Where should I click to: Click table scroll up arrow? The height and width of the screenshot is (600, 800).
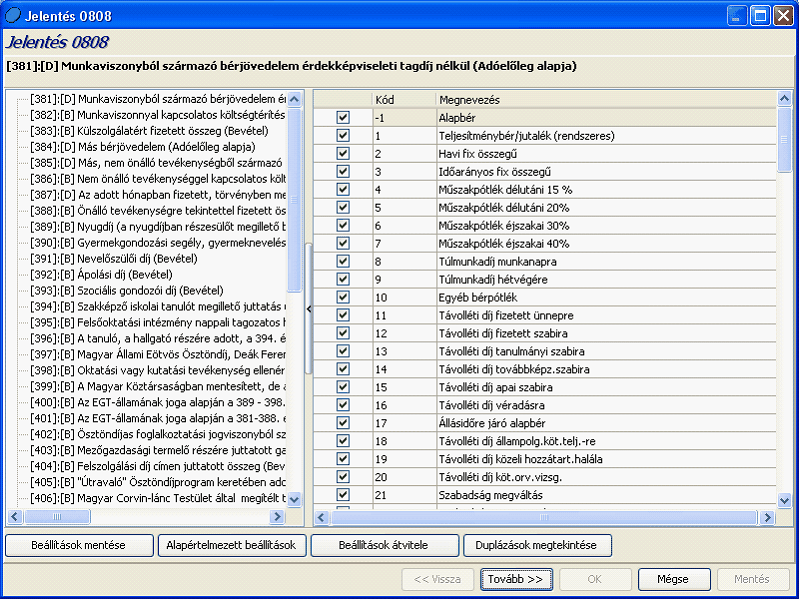coord(784,98)
